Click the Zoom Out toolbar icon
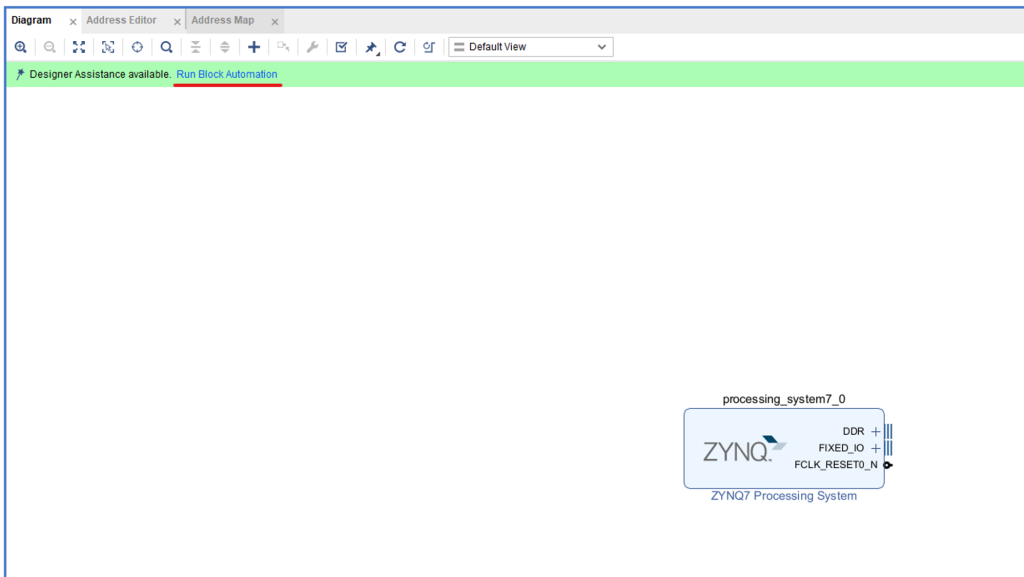 pyautogui.click(x=50, y=47)
